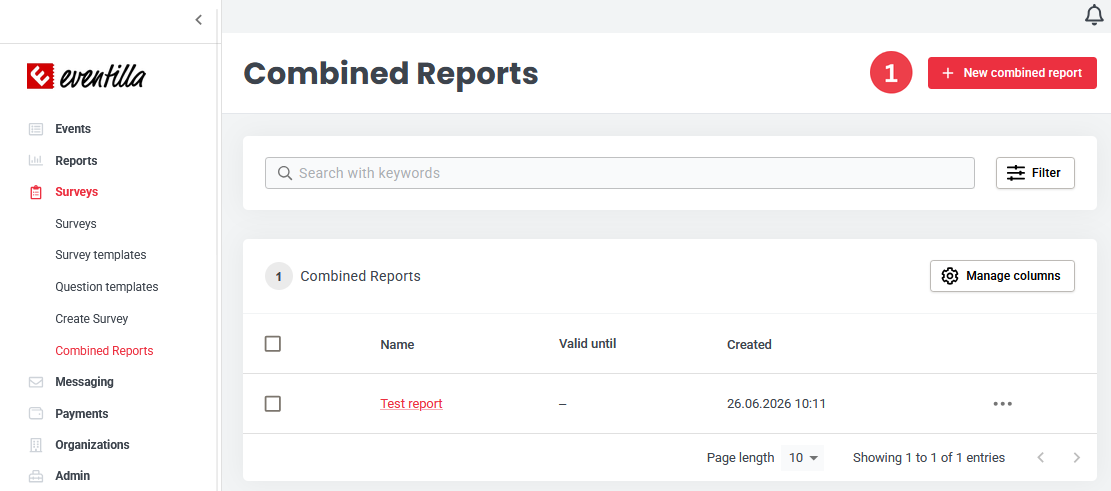Select Combined Reports in the sidebar
1111x491 pixels.
coord(104,351)
